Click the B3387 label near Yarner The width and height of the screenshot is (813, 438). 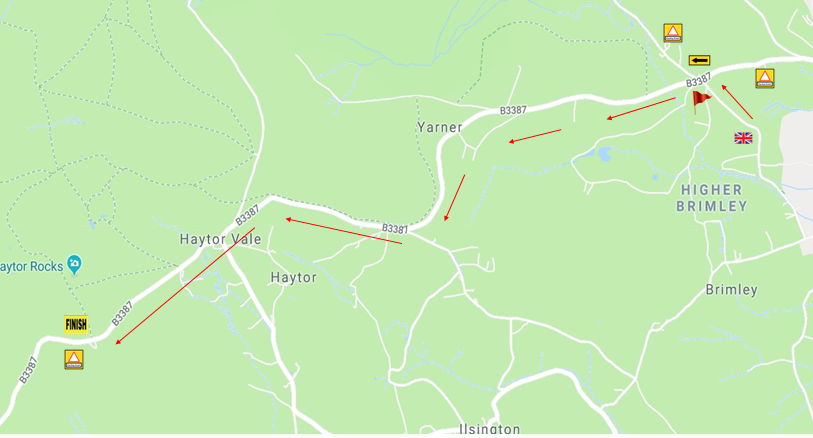(513, 110)
